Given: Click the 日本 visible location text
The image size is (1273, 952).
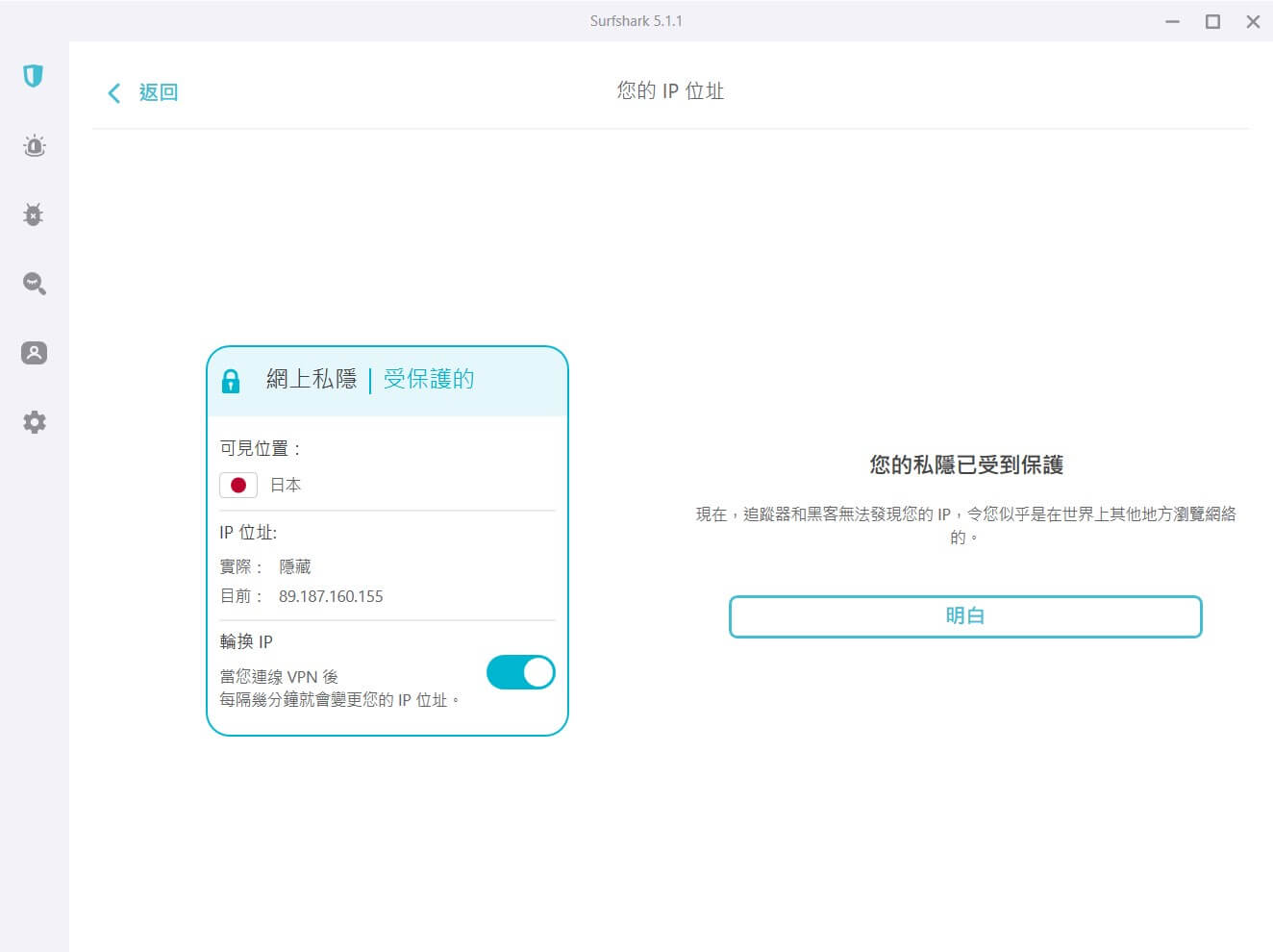Looking at the screenshot, I should tap(286, 486).
